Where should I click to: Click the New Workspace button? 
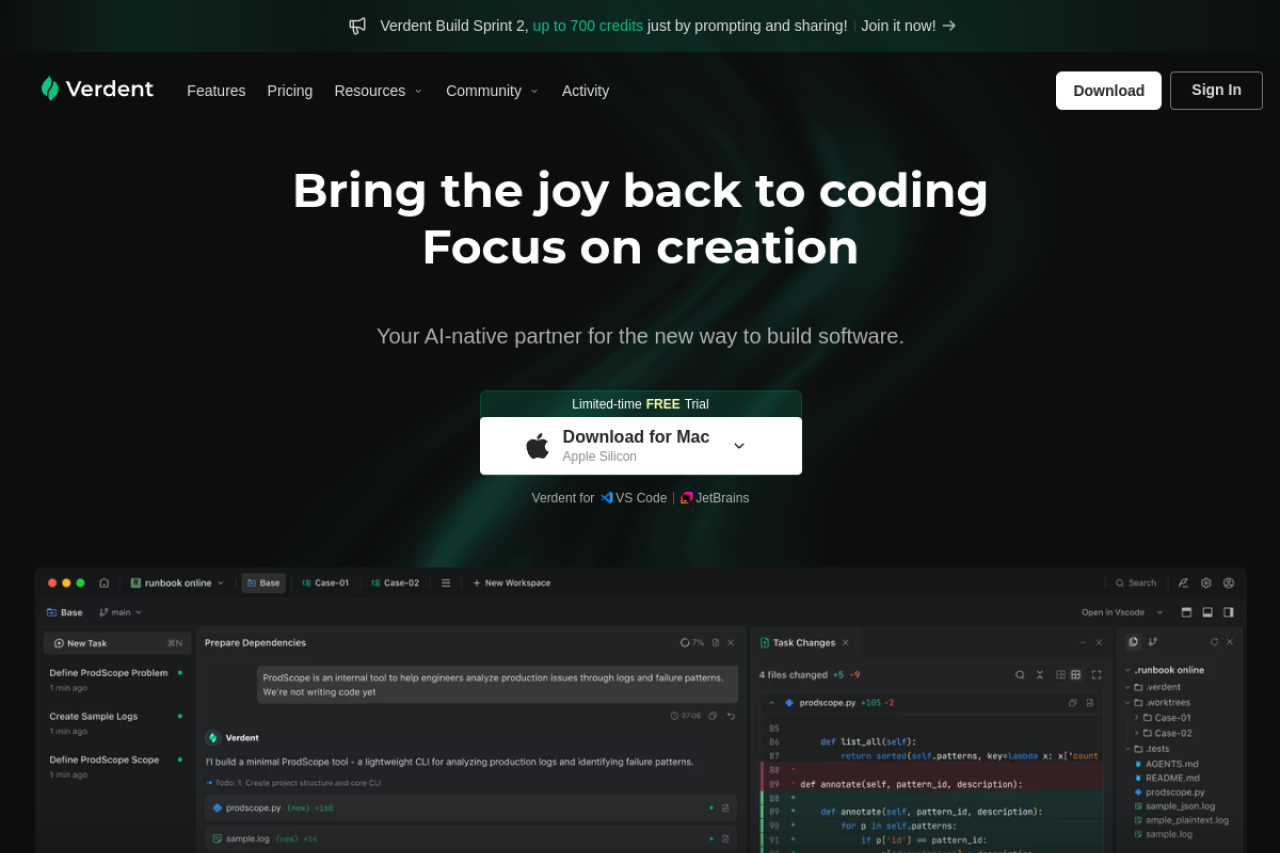[511, 583]
